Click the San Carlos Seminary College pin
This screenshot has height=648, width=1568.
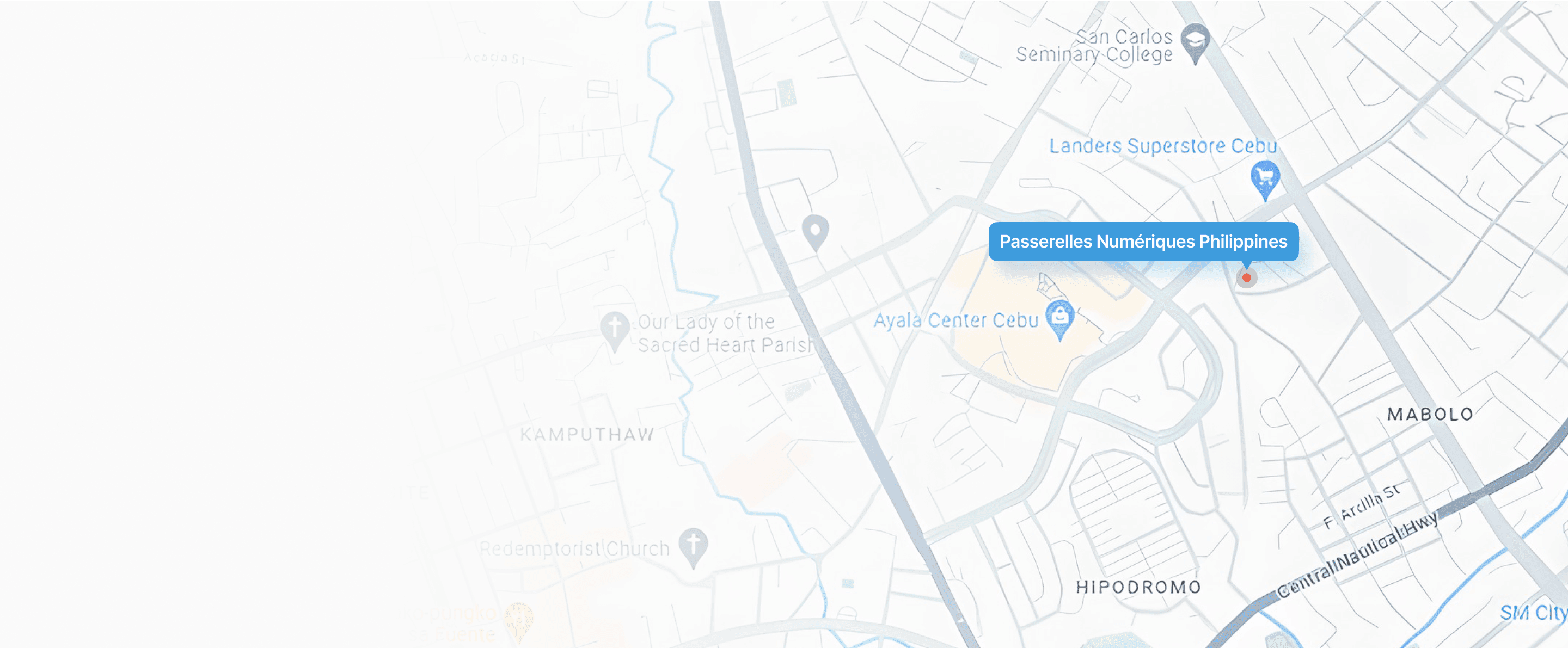1195,43
